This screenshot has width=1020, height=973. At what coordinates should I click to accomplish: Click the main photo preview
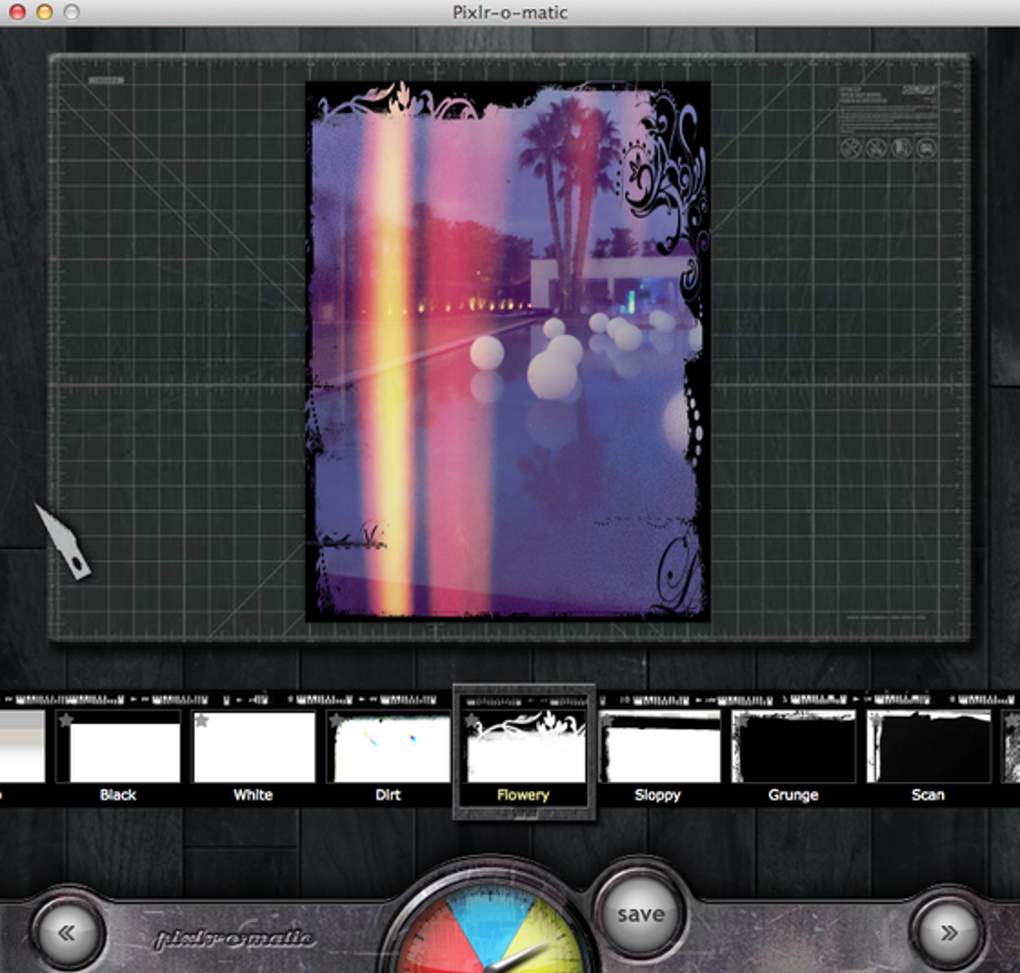(508, 351)
